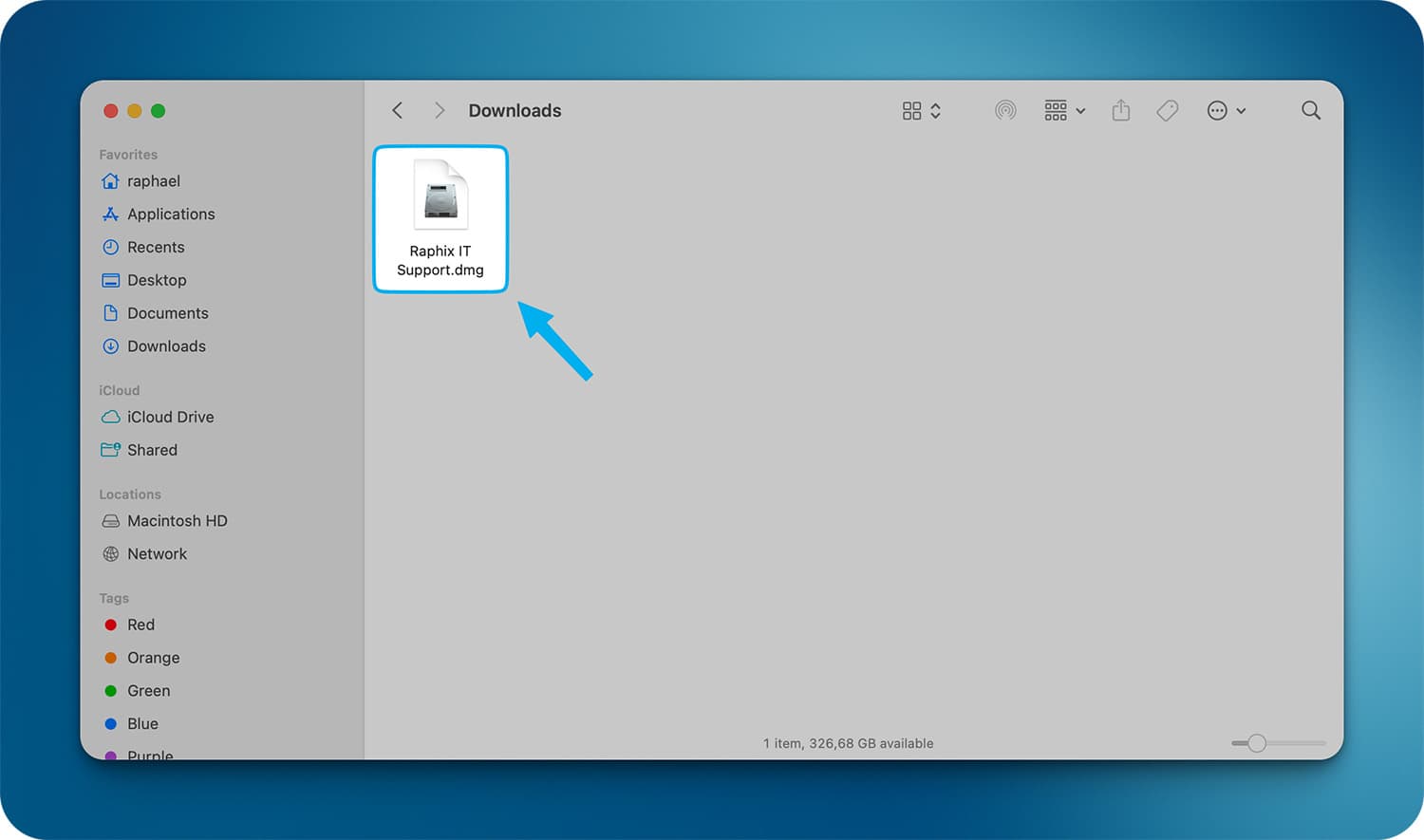The width and height of the screenshot is (1424, 840).
Task: Open the Search magnifier in Finder
Action: coord(1311,111)
